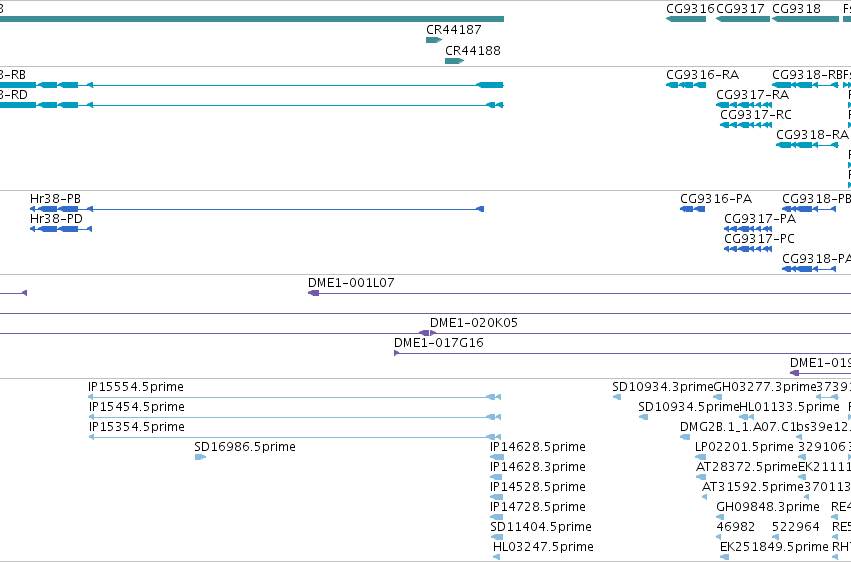Select transcript CG9317-RC
Image resolution: width=851 pixels, height=562 pixels.
tap(746, 125)
